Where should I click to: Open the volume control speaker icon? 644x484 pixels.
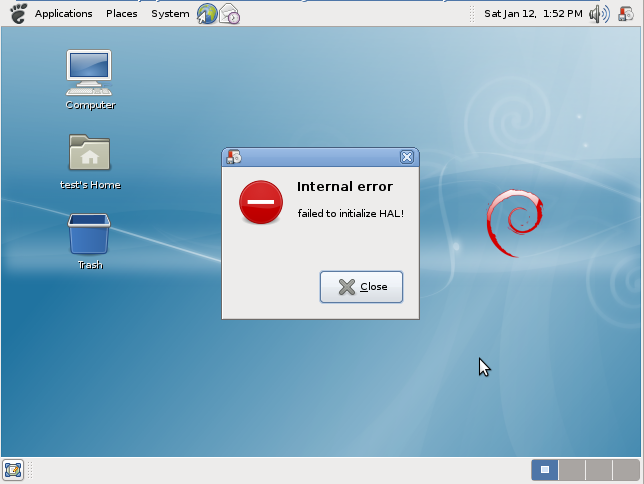coord(599,14)
